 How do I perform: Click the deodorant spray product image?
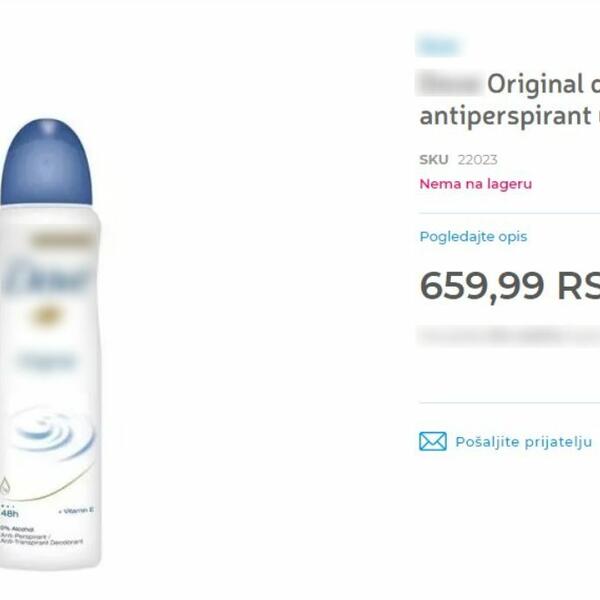pyautogui.click(x=50, y=343)
